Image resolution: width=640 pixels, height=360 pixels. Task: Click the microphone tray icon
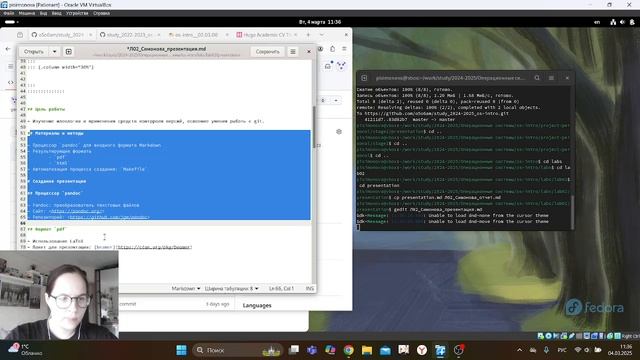click(546, 350)
